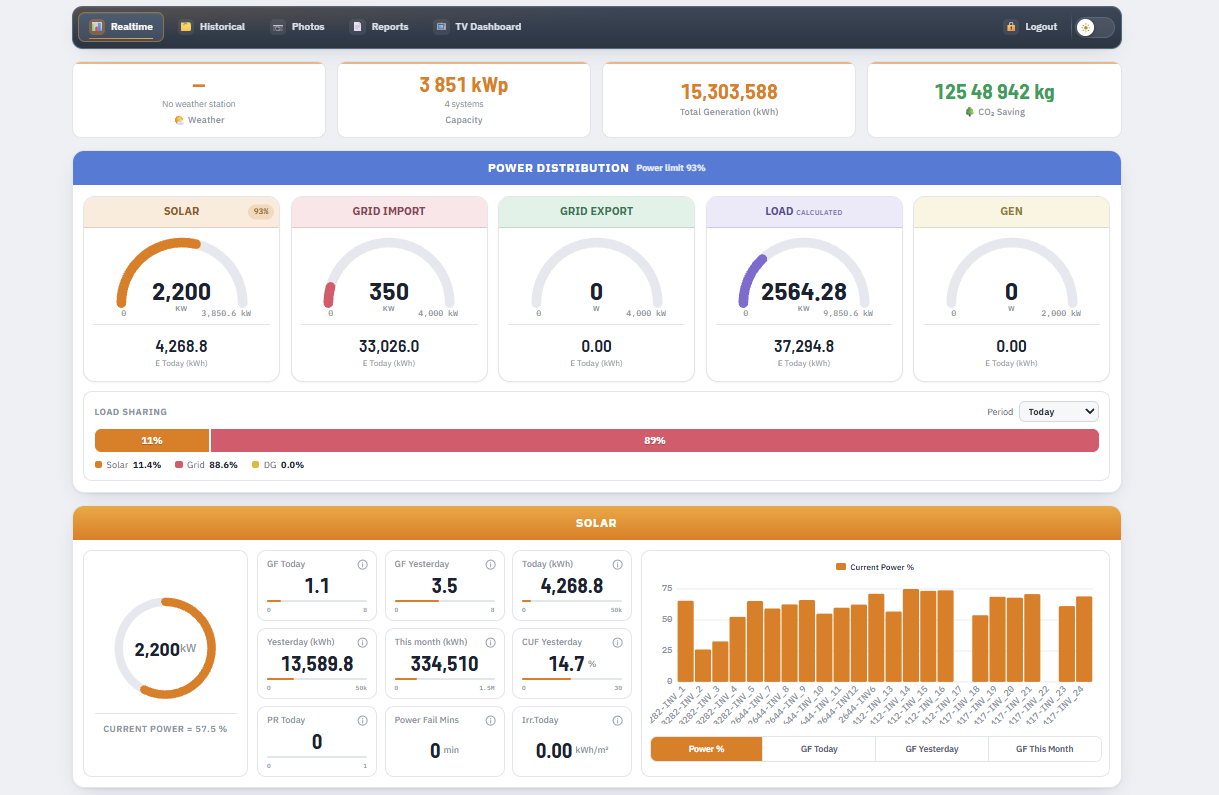Click the info icon on GF Yesterday

click(x=490, y=564)
